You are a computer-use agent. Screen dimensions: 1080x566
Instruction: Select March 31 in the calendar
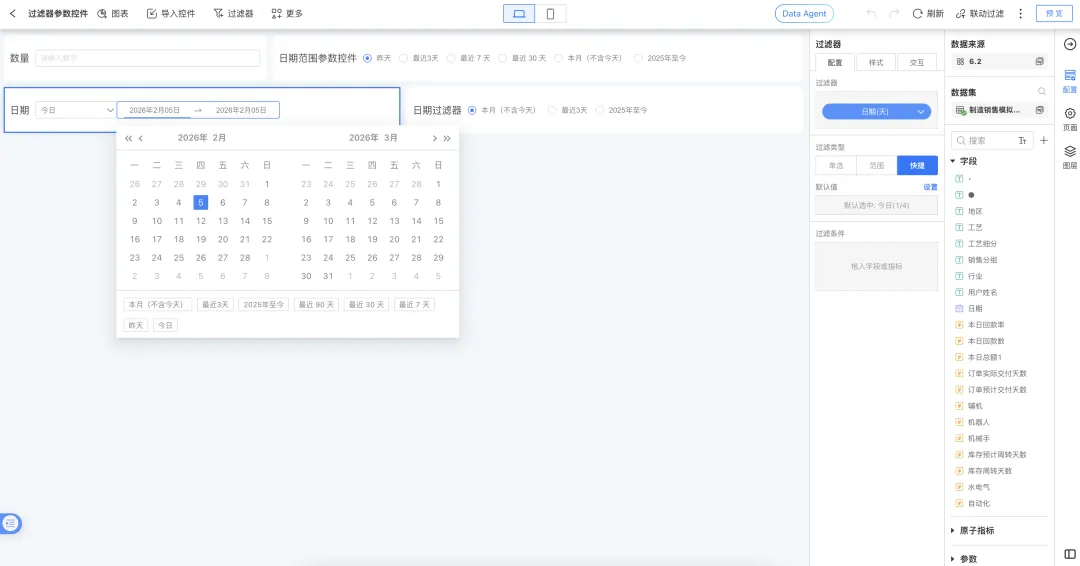(328, 276)
